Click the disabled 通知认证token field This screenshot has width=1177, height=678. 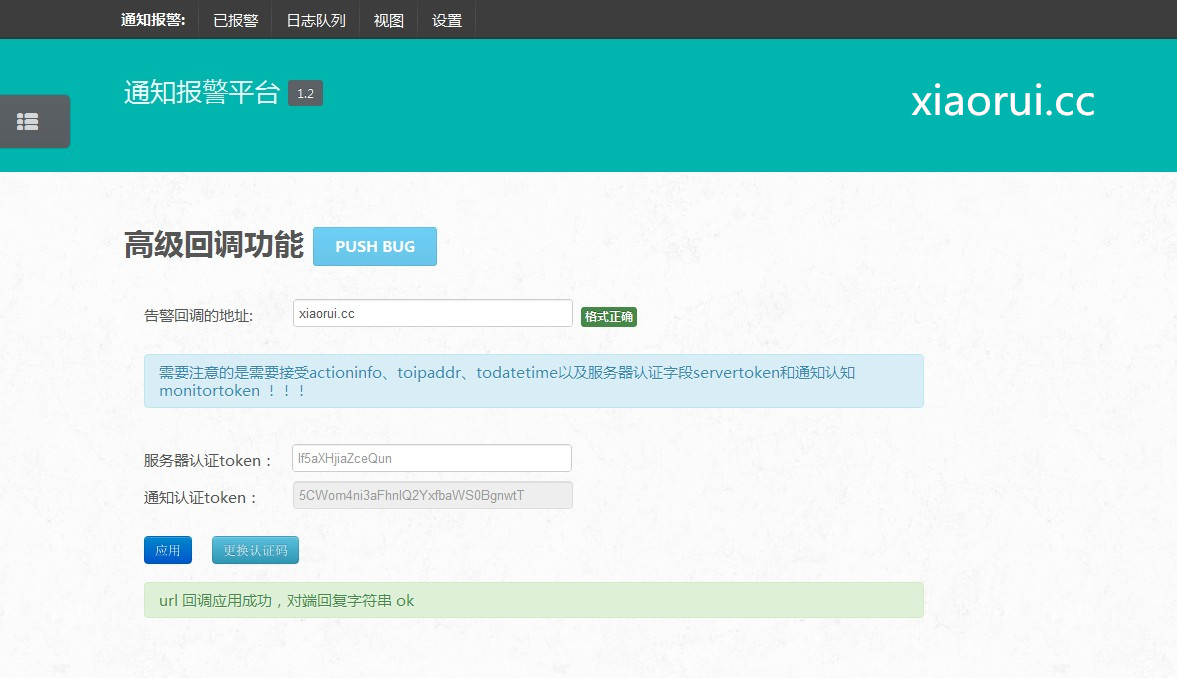(x=432, y=495)
